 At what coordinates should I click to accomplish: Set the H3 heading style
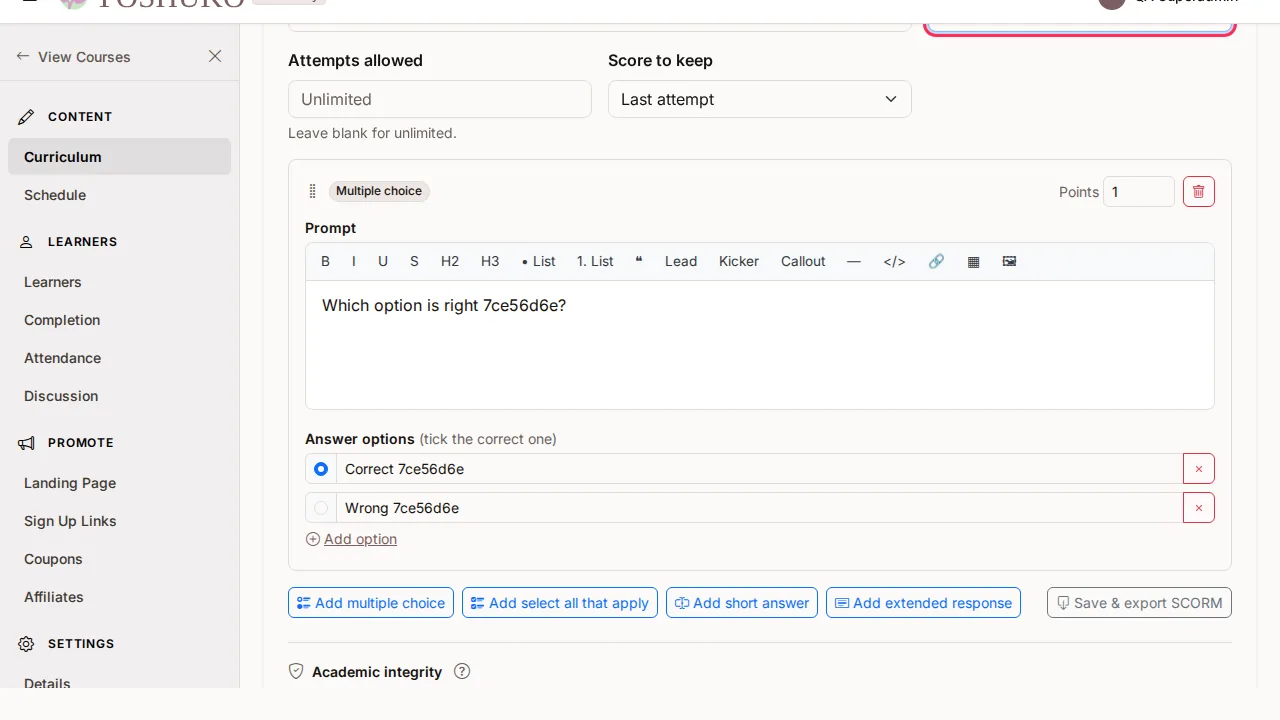[x=490, y=261]
